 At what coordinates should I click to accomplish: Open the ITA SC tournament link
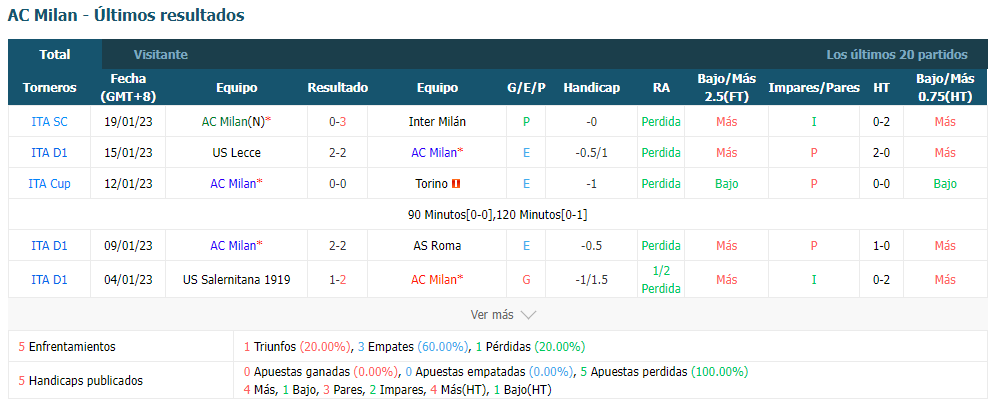pyautogui.click(x=50, y=121)
